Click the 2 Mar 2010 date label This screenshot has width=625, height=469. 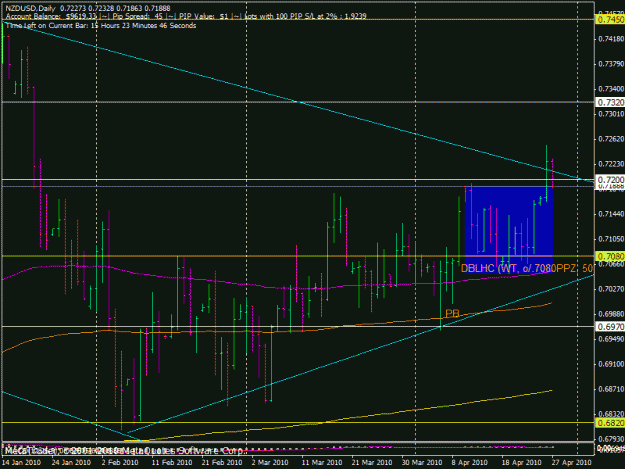coord(270,462)
